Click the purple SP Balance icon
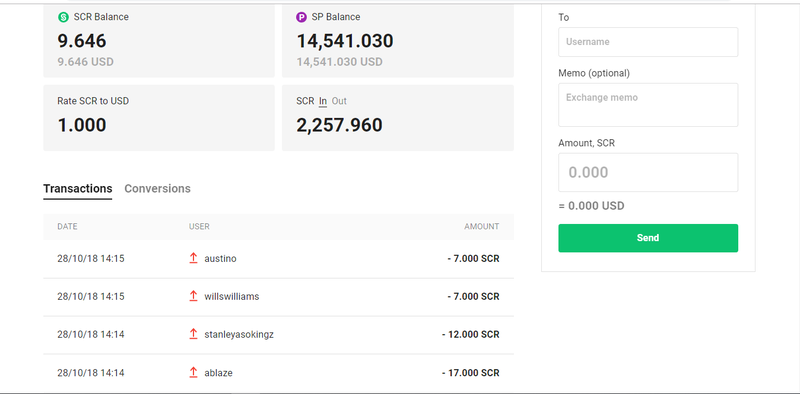The width and height of the screenshot is (800, 394). (302, 17)
